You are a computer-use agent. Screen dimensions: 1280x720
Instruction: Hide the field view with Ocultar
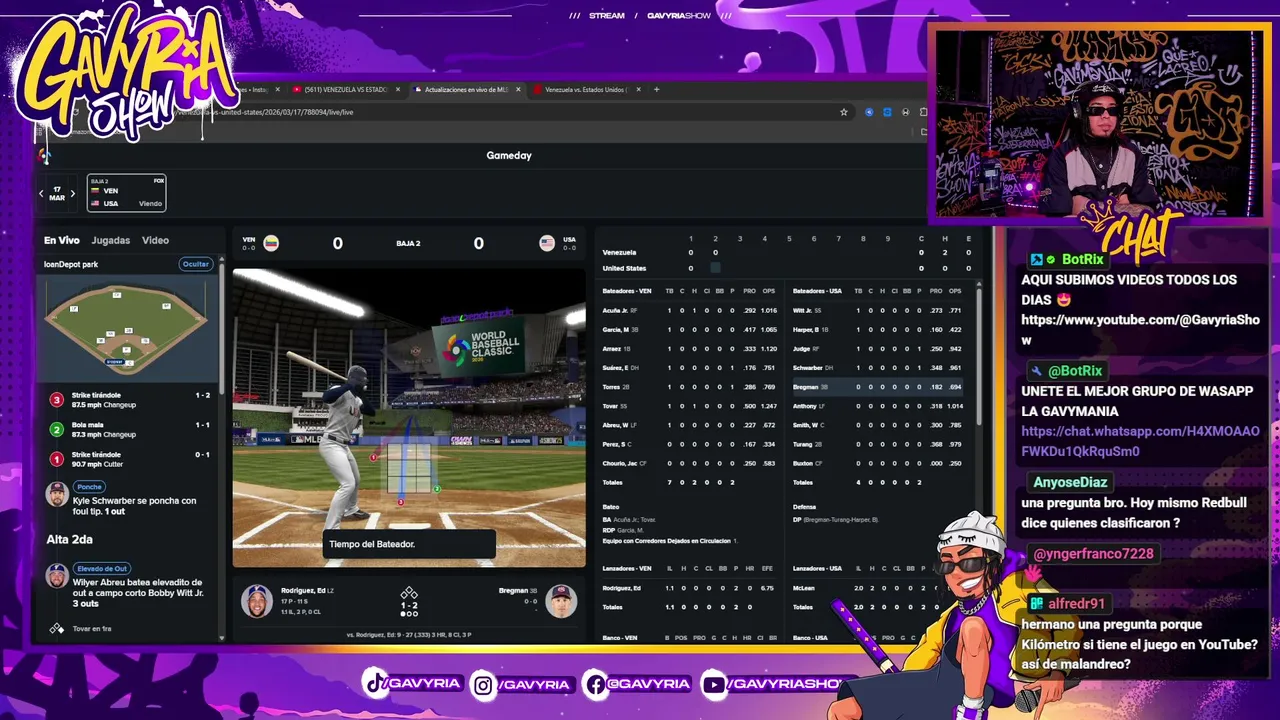[x=196, y=264]
